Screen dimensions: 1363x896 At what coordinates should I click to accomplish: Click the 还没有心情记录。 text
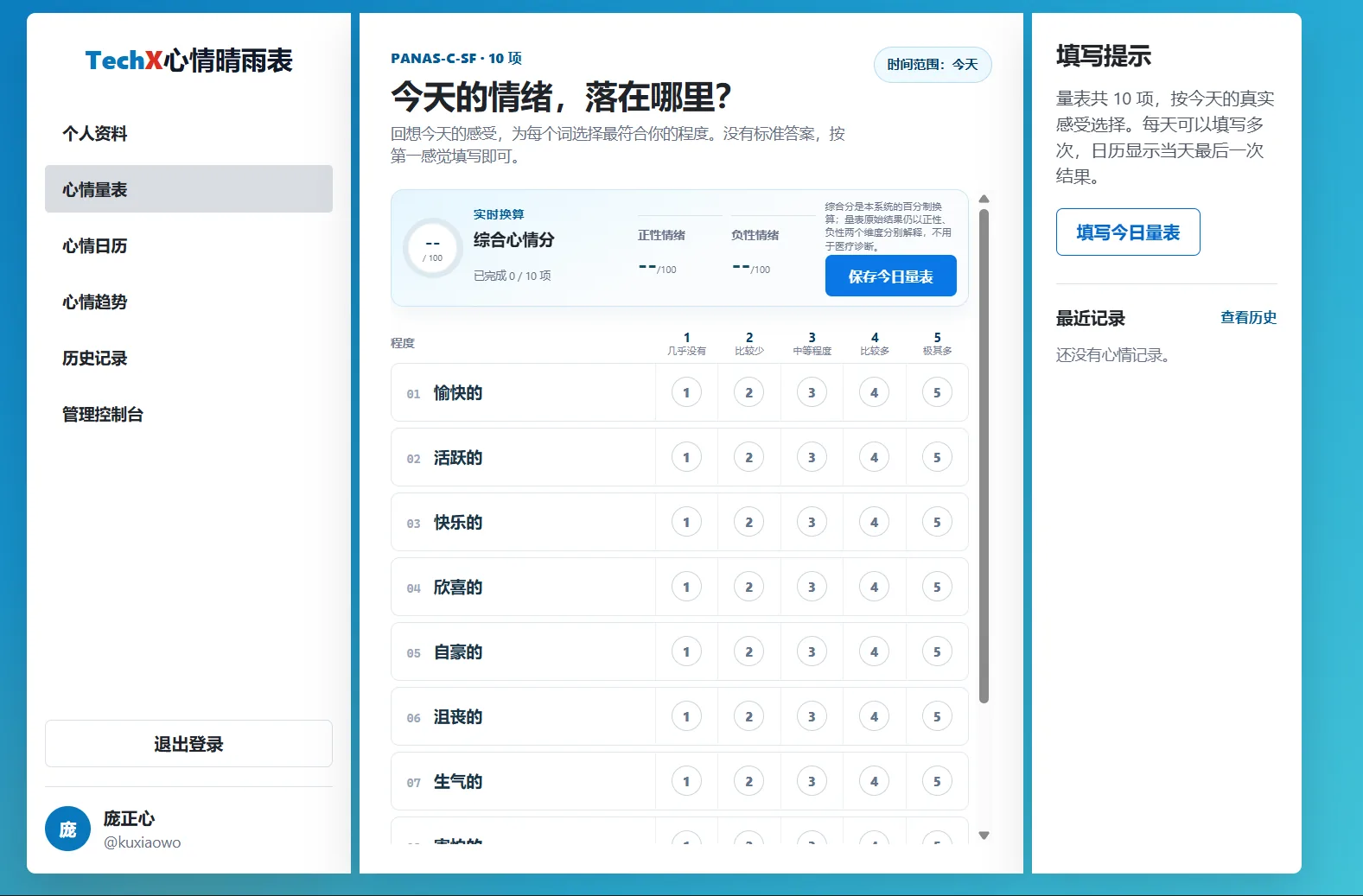[1114, 355]
